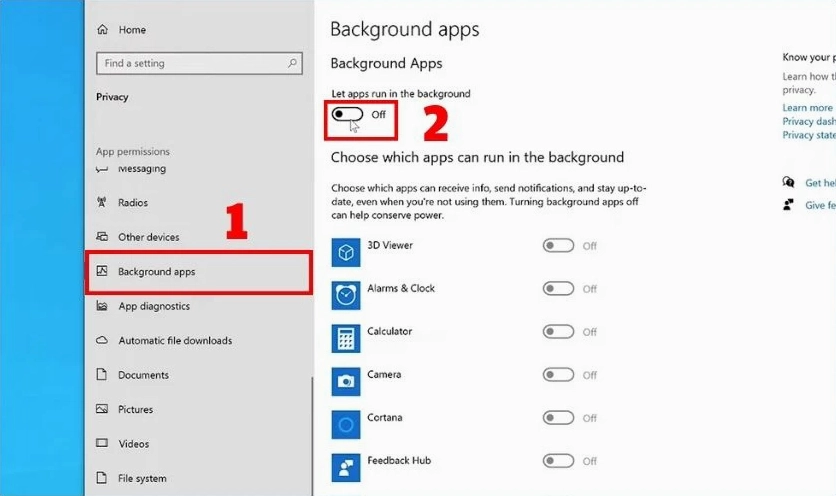This screenshot has width=836, height=496.
Task: Open the Privacy dashboard link
Action: [x=809, y=122]
